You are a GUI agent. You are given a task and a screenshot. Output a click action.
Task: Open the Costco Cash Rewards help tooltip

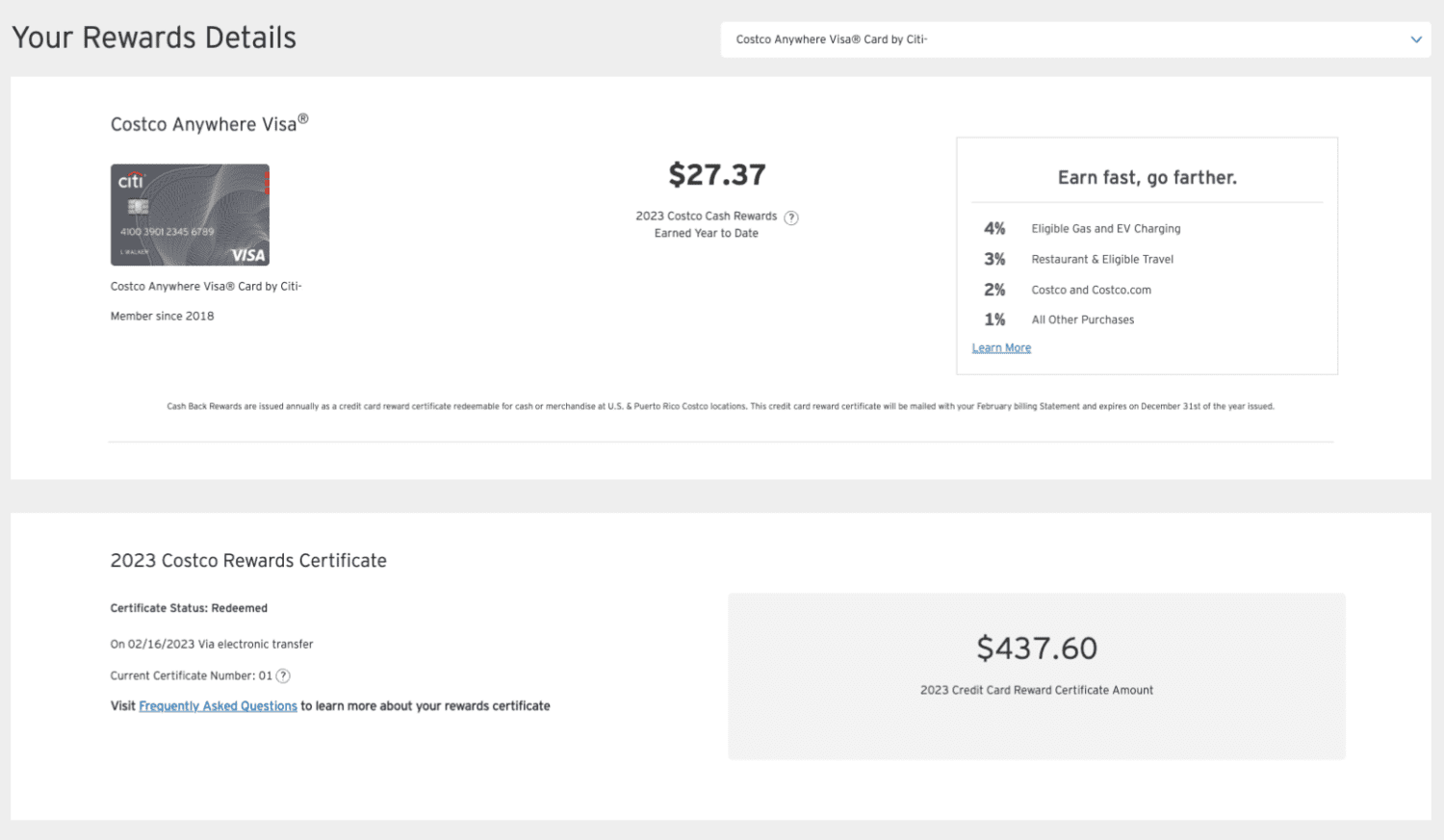[x=791, y=217]
